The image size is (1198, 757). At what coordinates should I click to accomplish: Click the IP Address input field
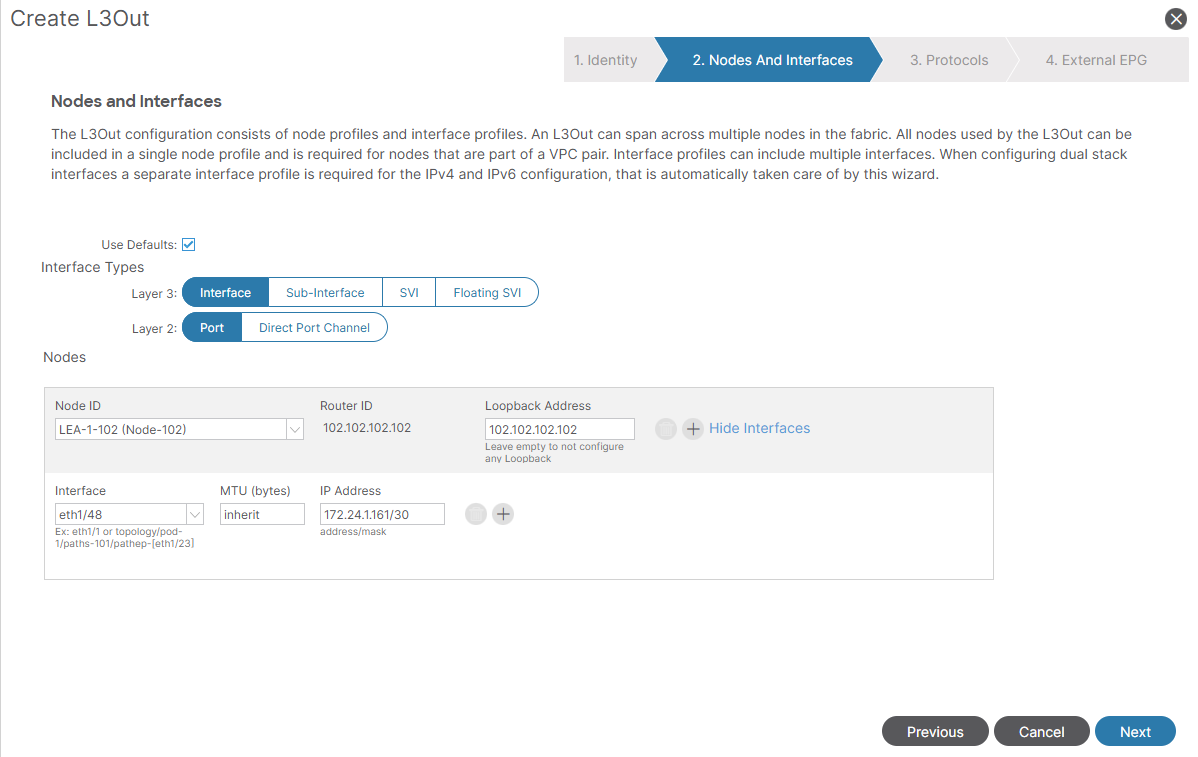coord(381,515)
